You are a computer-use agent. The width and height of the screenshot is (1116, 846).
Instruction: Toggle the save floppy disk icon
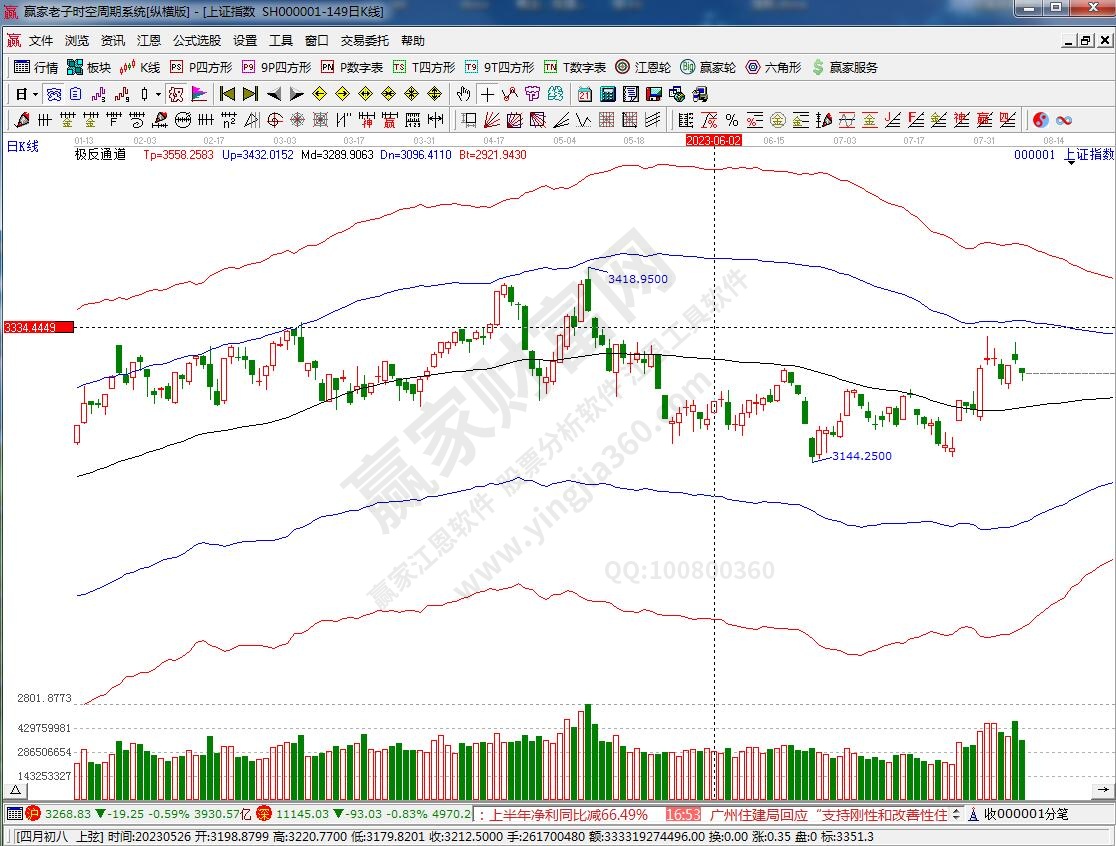point(653,94)
